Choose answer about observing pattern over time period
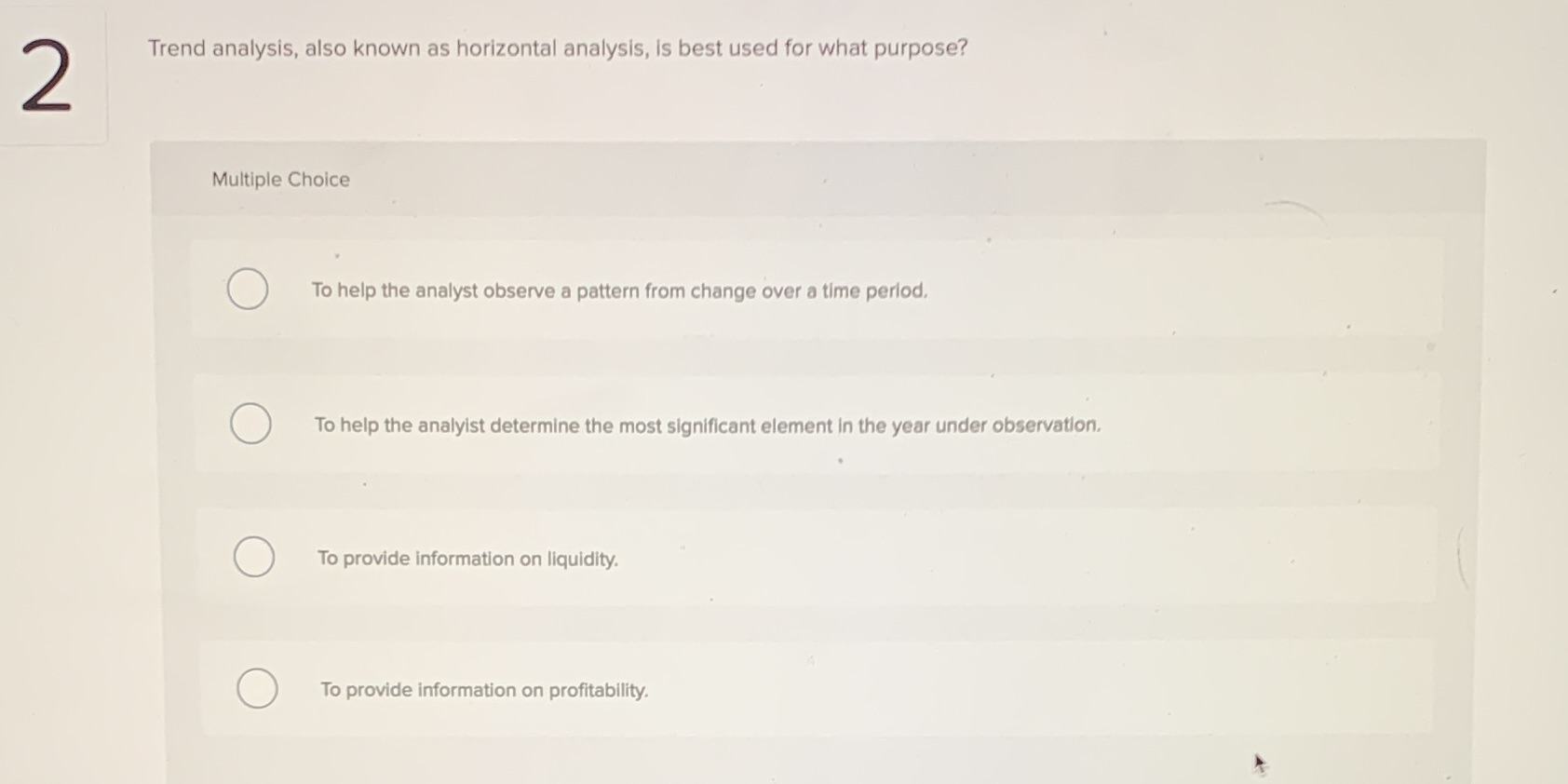1568x784 pixels. point(618,291)
